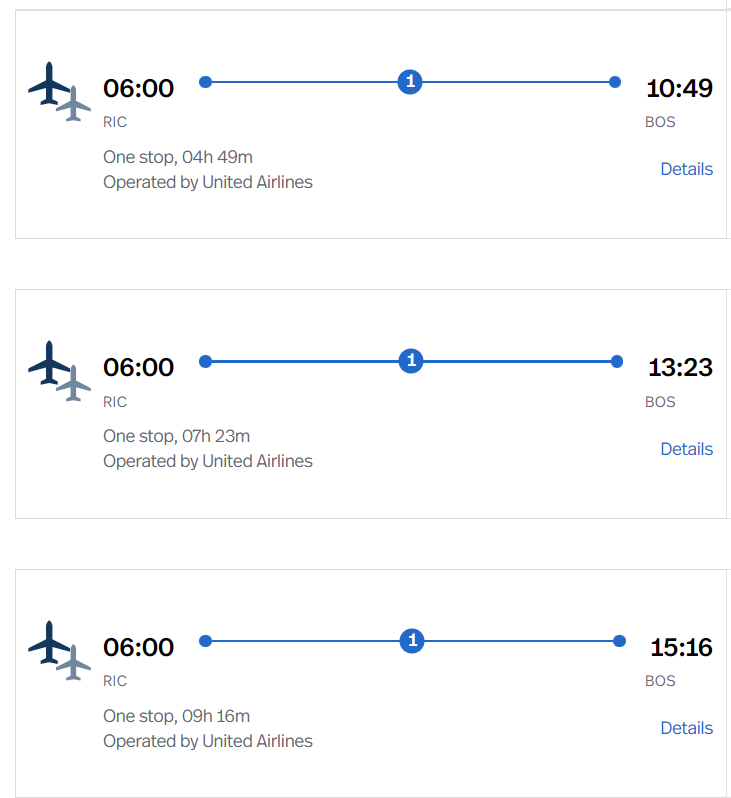Image resolution: width=731 pixels, height=798 pixels.
Task: Click the BOS airport code under 13:23
Action: (660, 402)
